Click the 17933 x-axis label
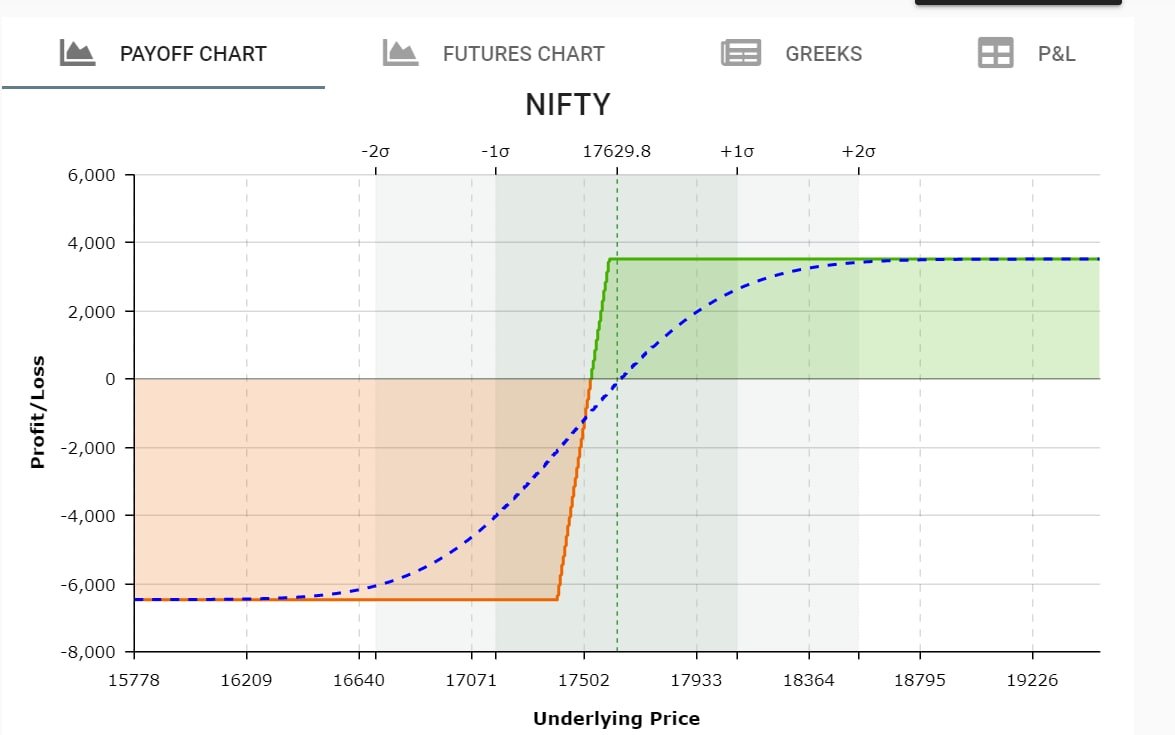The height and width of the screenshot is (735, 1175). [x=696, y=680]
